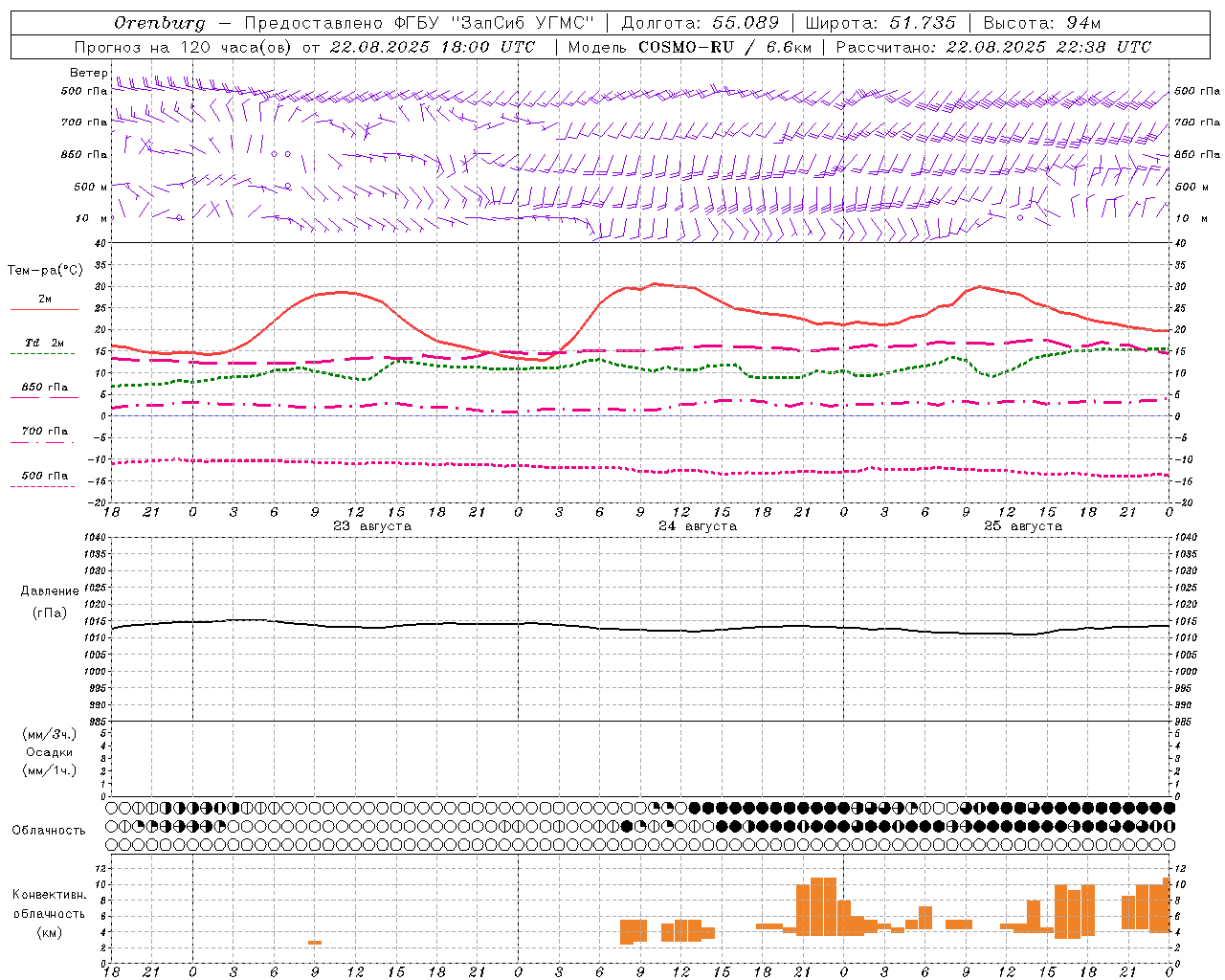Select the text "Предоставлено ФГБУ ЗапСиб УГМС"
The height and width of the screenshot is (980, 1225).
(x=419, y=22)
